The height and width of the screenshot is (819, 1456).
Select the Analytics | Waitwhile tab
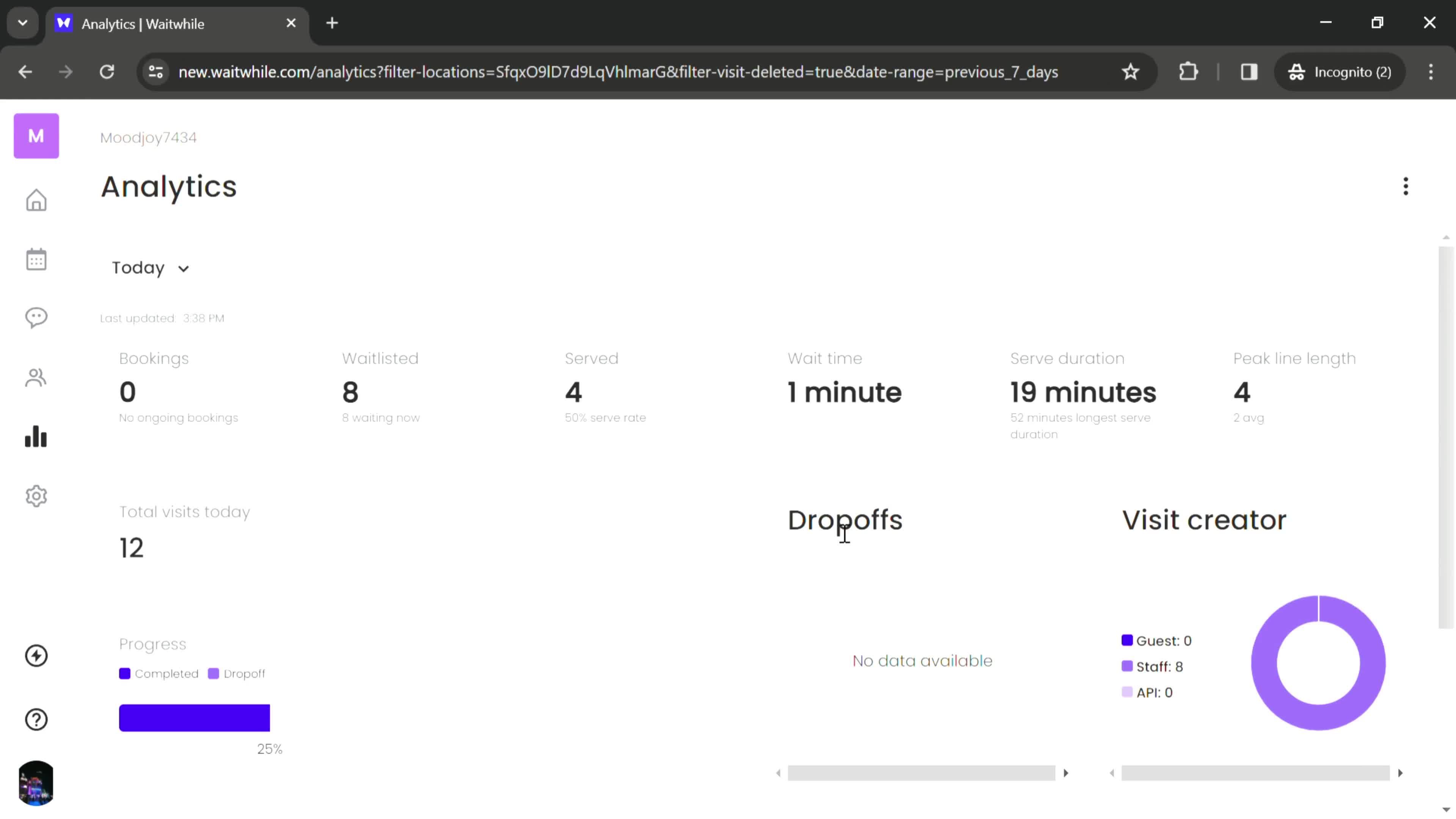(177, 24)
